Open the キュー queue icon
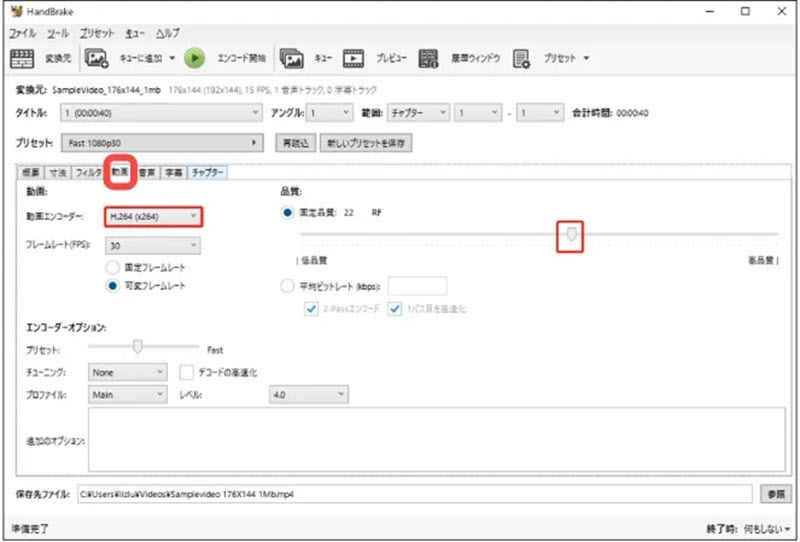 click(x=291, y=58)
